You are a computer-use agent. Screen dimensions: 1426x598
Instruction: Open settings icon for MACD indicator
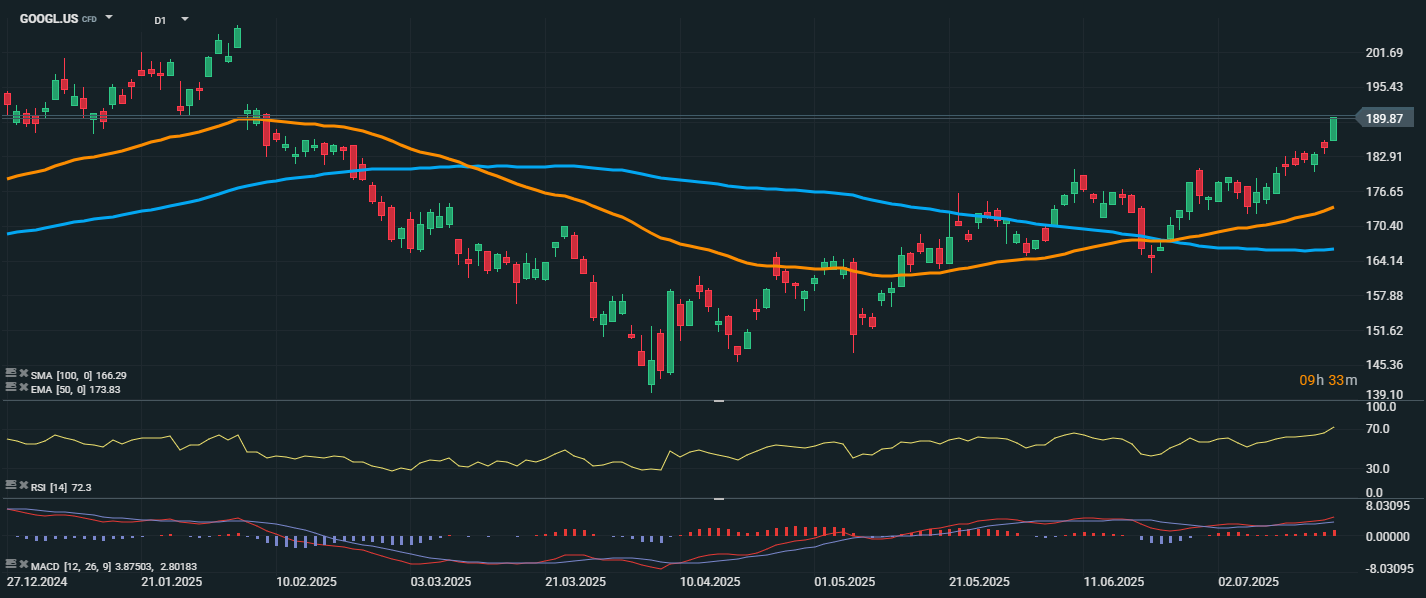[x=11, y=566]
